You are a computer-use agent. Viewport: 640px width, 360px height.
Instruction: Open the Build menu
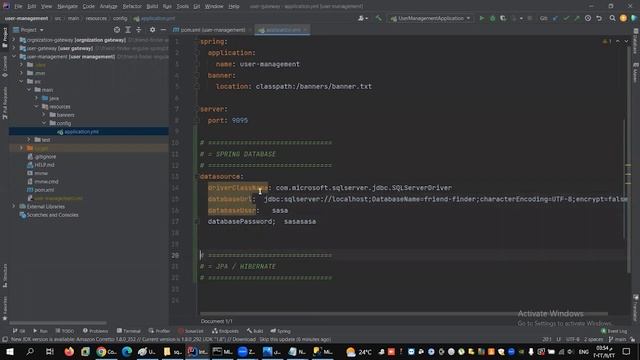tap(152, 6)
